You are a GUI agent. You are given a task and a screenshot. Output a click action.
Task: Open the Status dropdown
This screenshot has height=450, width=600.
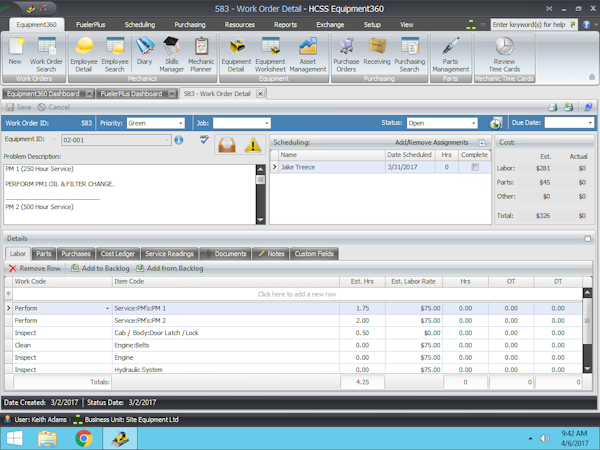pos(473,123)
